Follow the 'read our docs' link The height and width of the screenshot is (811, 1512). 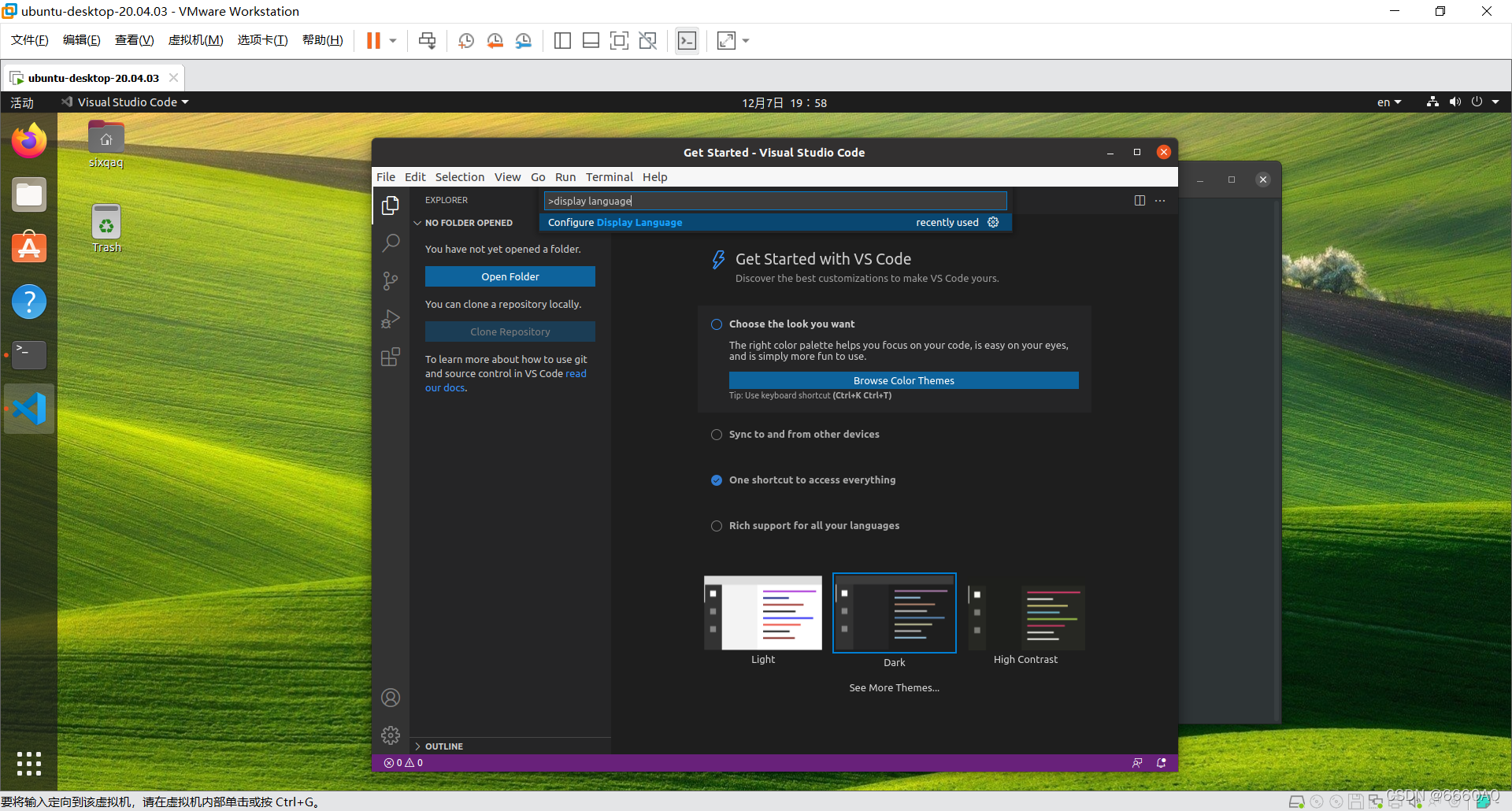[x=576, y=374]
